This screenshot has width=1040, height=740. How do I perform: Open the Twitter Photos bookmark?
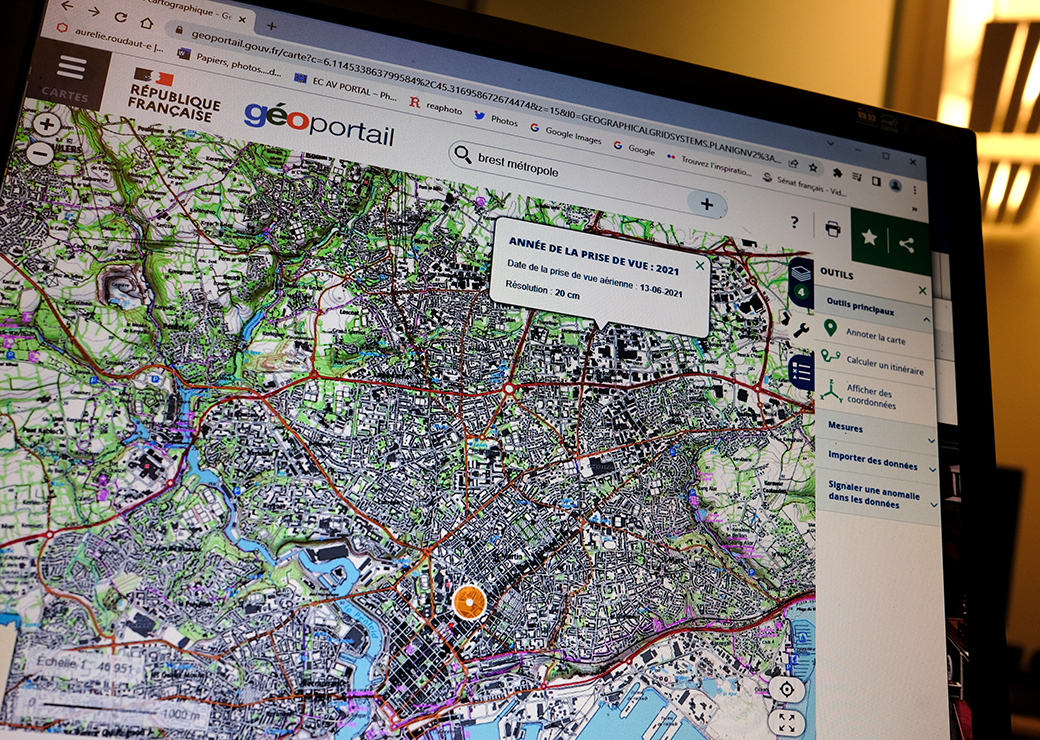pos(496,119)
